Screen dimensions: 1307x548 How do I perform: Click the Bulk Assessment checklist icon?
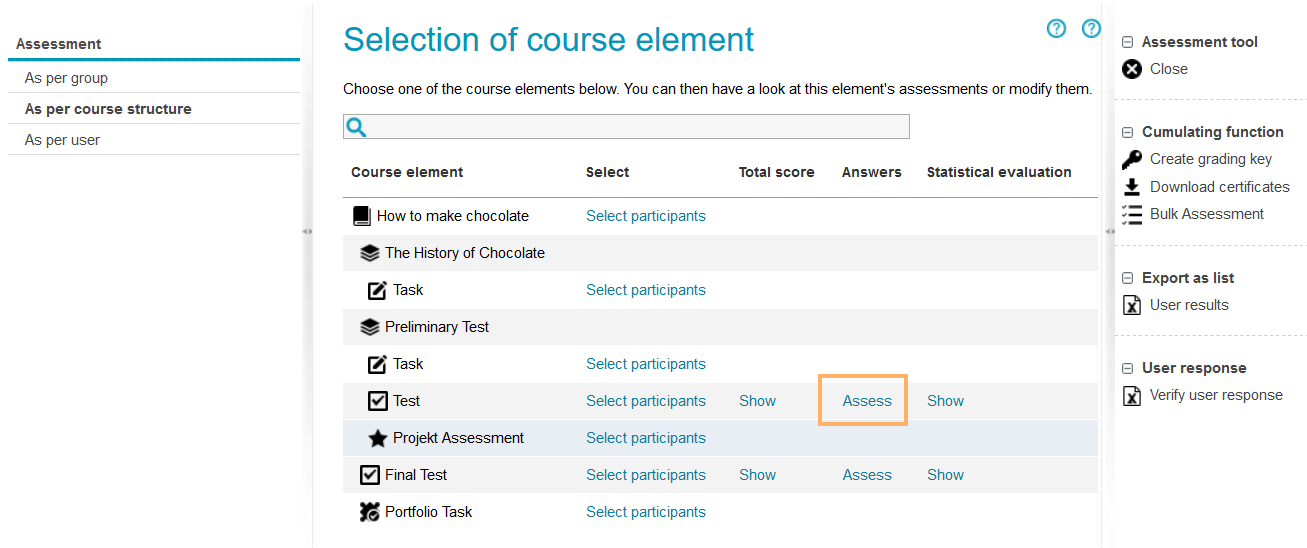[x=1131, y=214]
